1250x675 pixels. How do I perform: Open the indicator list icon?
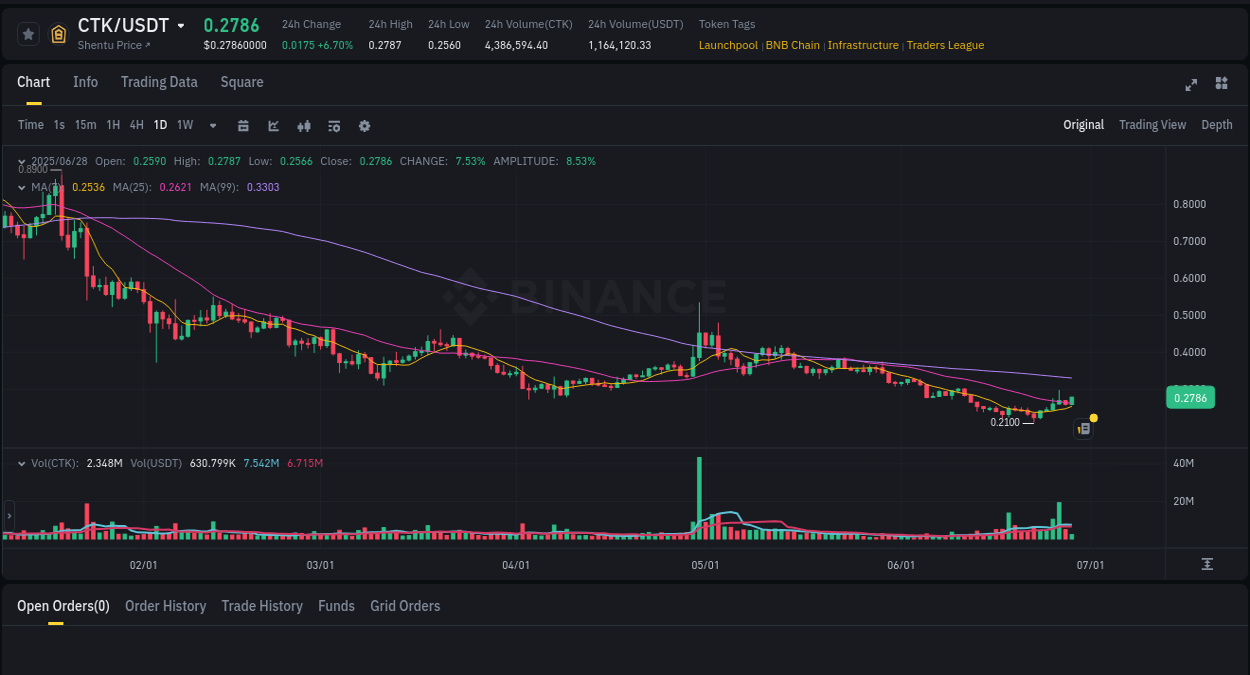point(333,125)
